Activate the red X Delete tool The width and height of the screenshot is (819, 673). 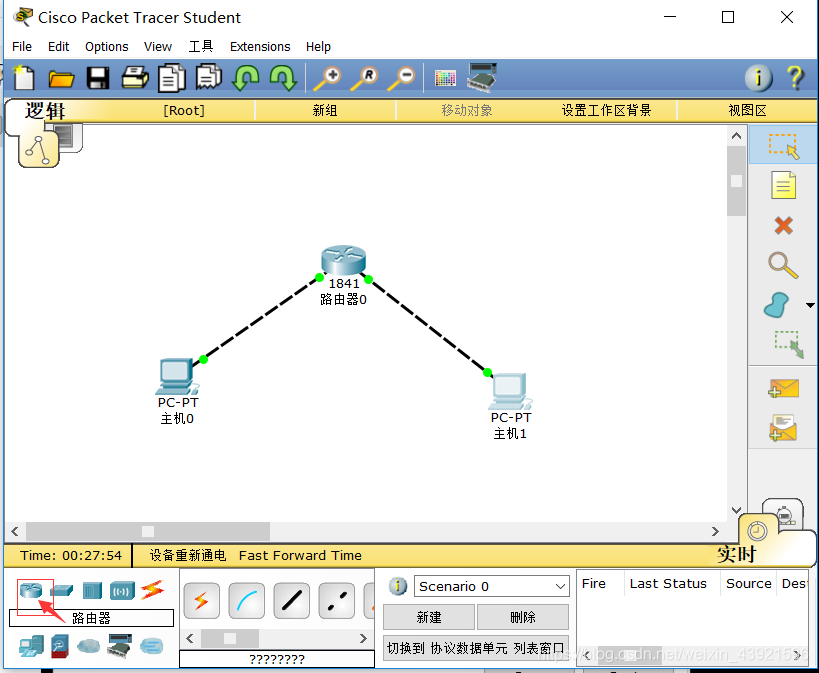[783, 226]
